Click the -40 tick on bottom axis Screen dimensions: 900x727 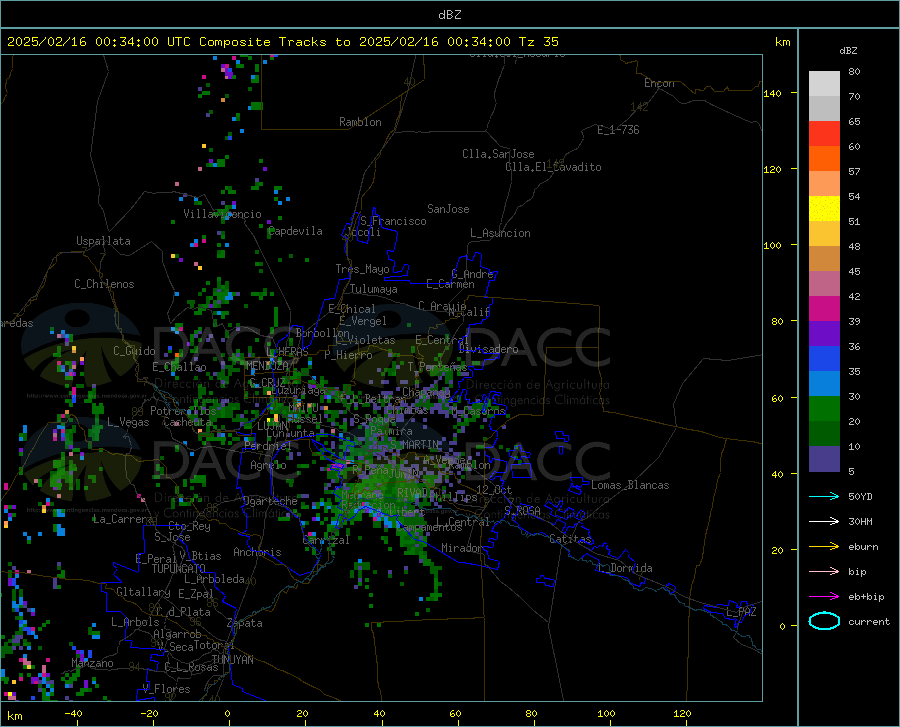[73, 714]
